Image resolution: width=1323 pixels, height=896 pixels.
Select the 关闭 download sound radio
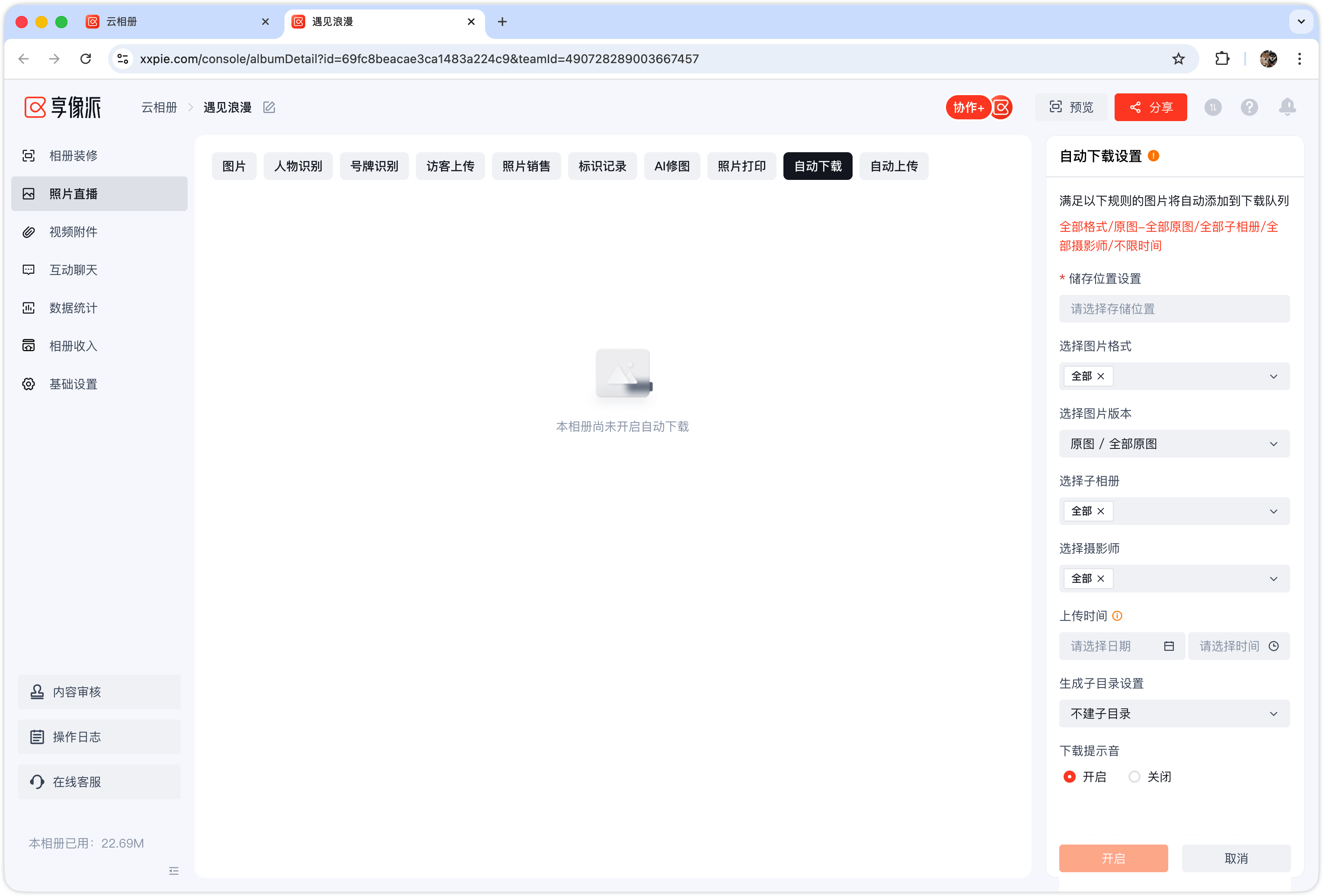pos(1134,777)
